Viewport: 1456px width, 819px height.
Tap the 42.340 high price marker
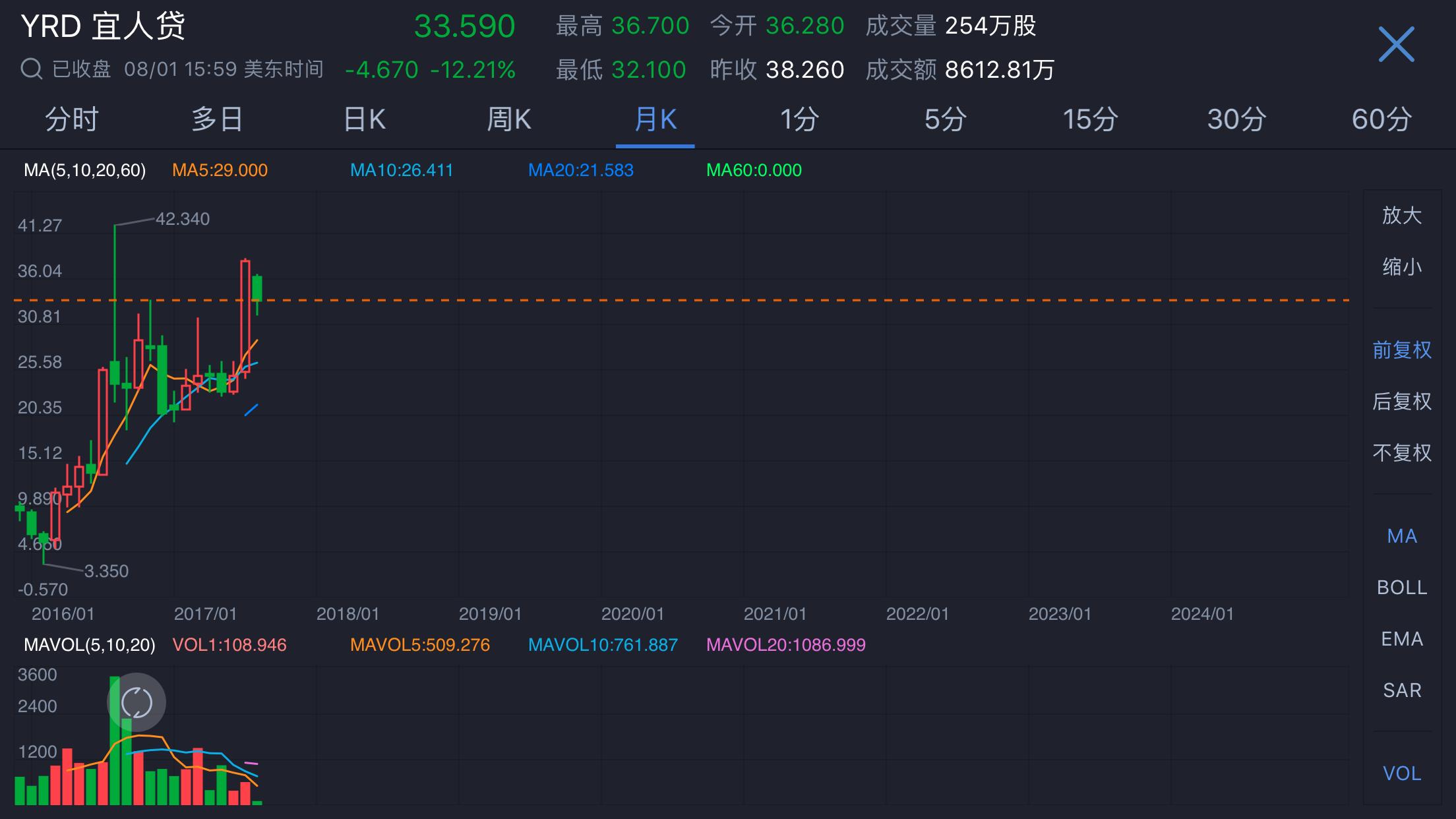point(183,219)
